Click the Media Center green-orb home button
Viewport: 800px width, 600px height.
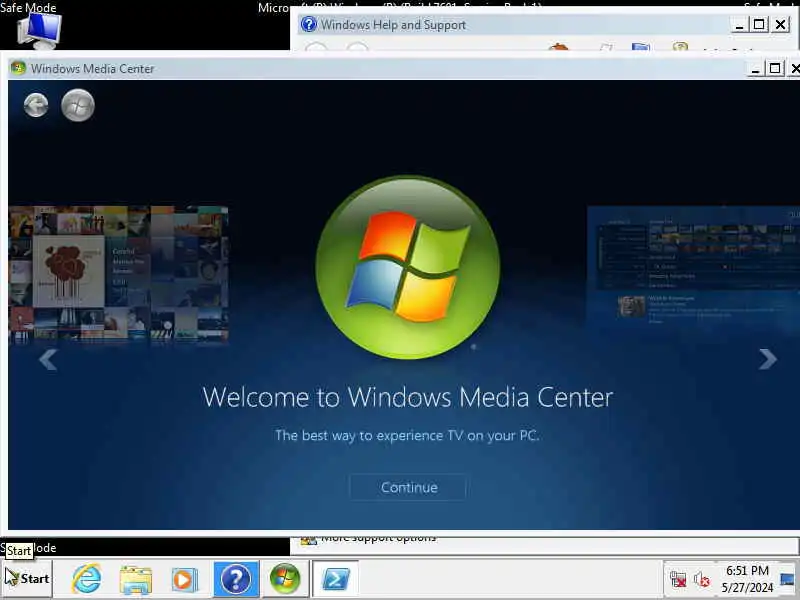78,105
